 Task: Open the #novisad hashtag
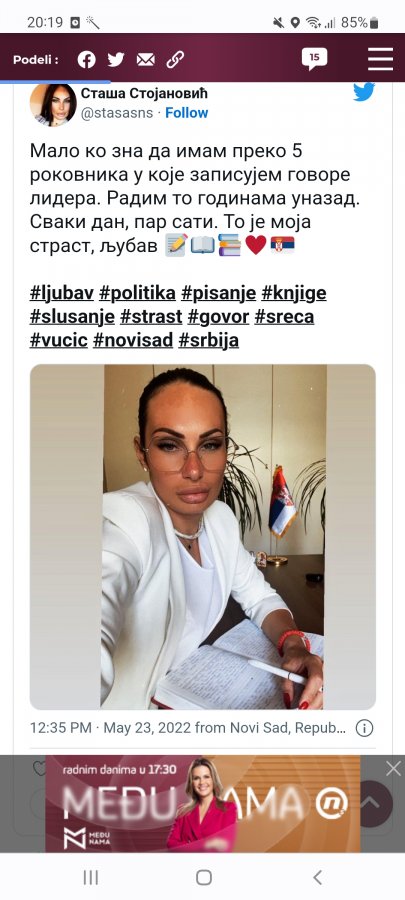coord(133,340)
